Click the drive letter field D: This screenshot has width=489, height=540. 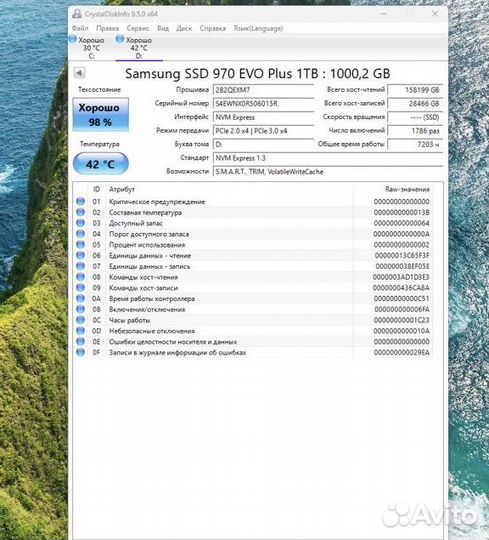[x=263, y=144]
